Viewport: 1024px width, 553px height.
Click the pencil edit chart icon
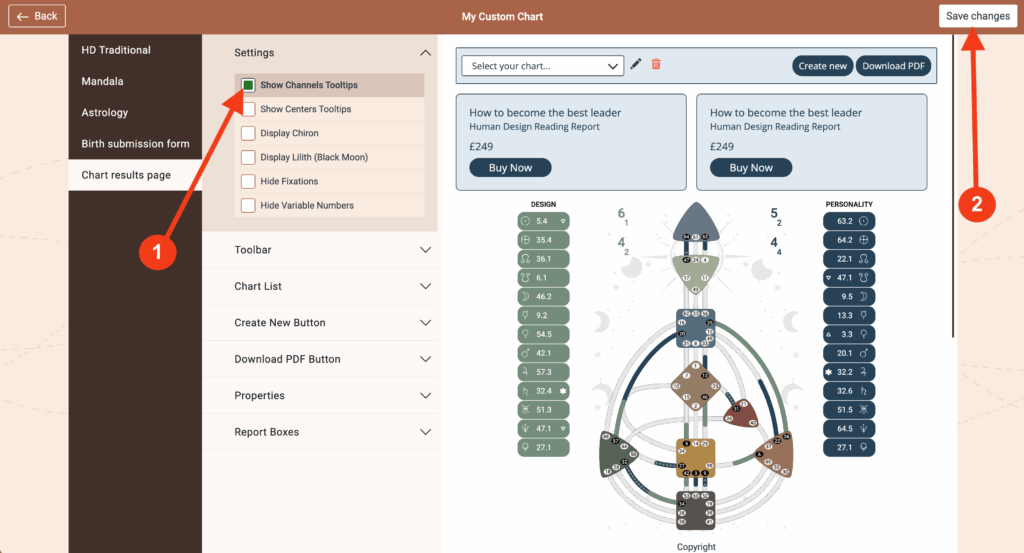coord(636,65)
